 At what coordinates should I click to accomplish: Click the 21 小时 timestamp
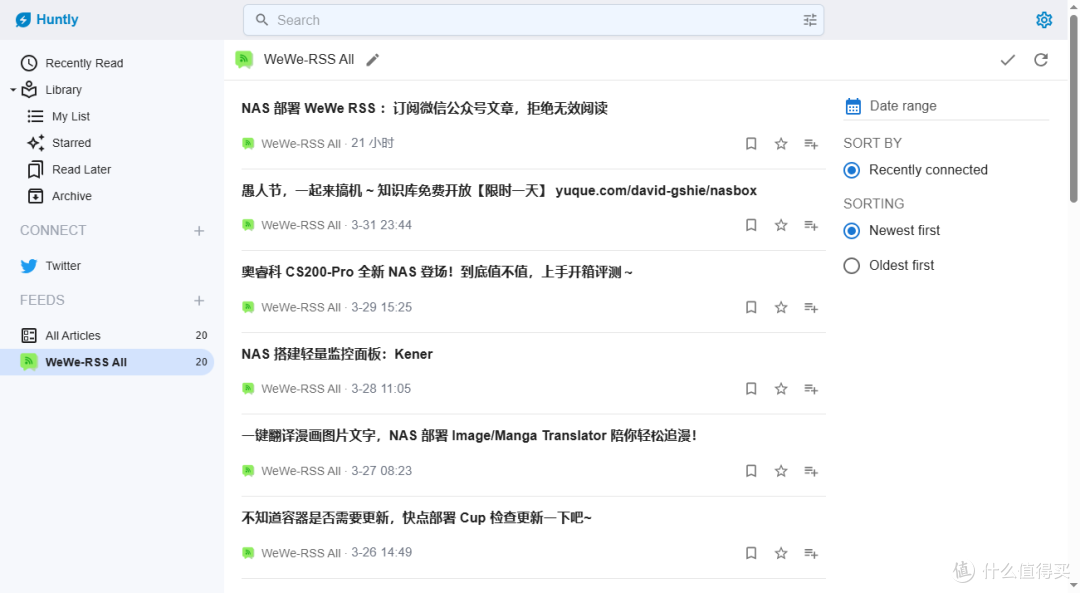(x=373, y=143)
